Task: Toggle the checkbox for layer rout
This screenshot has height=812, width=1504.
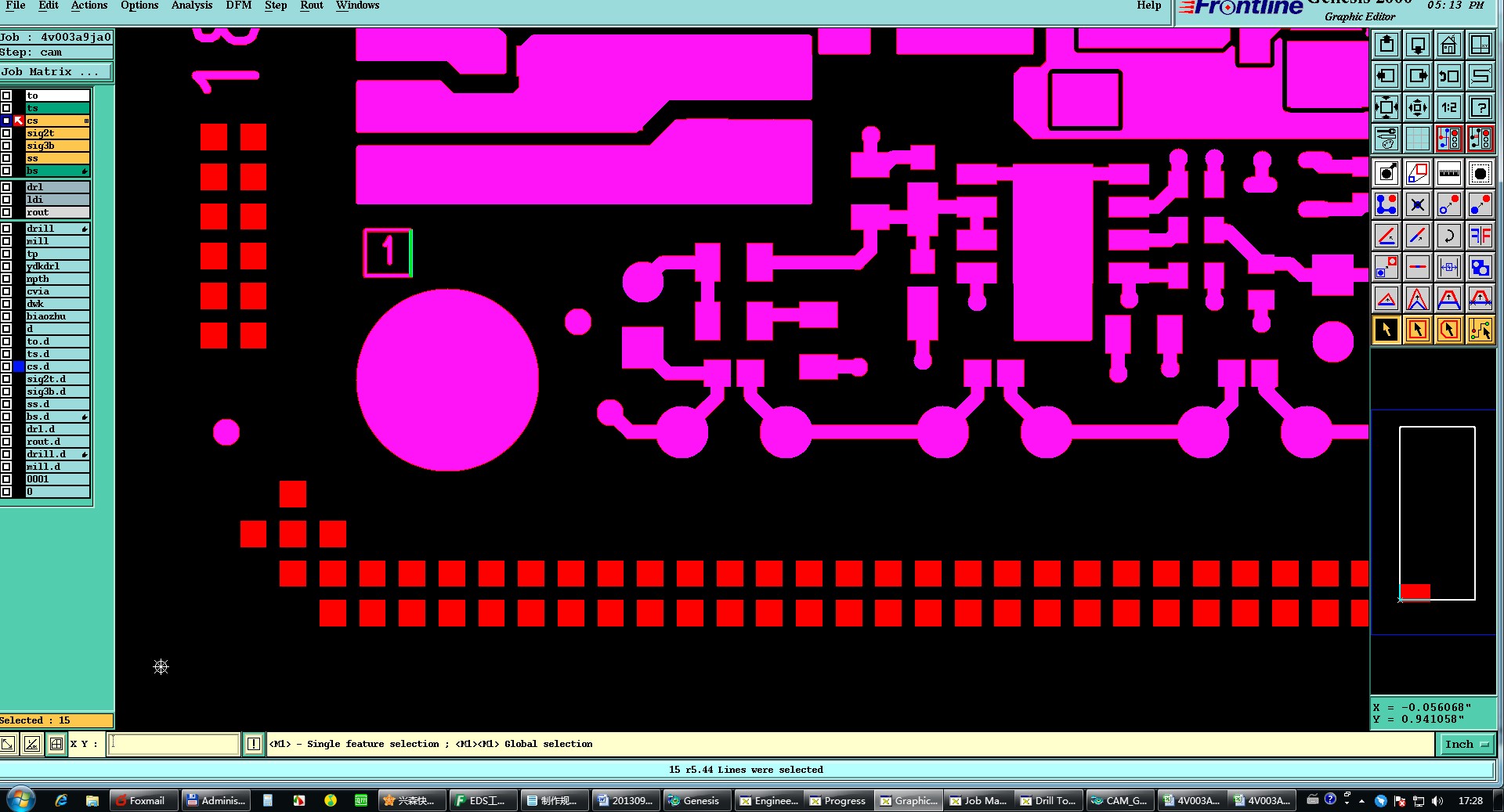Action: click(x=6, y=212)
